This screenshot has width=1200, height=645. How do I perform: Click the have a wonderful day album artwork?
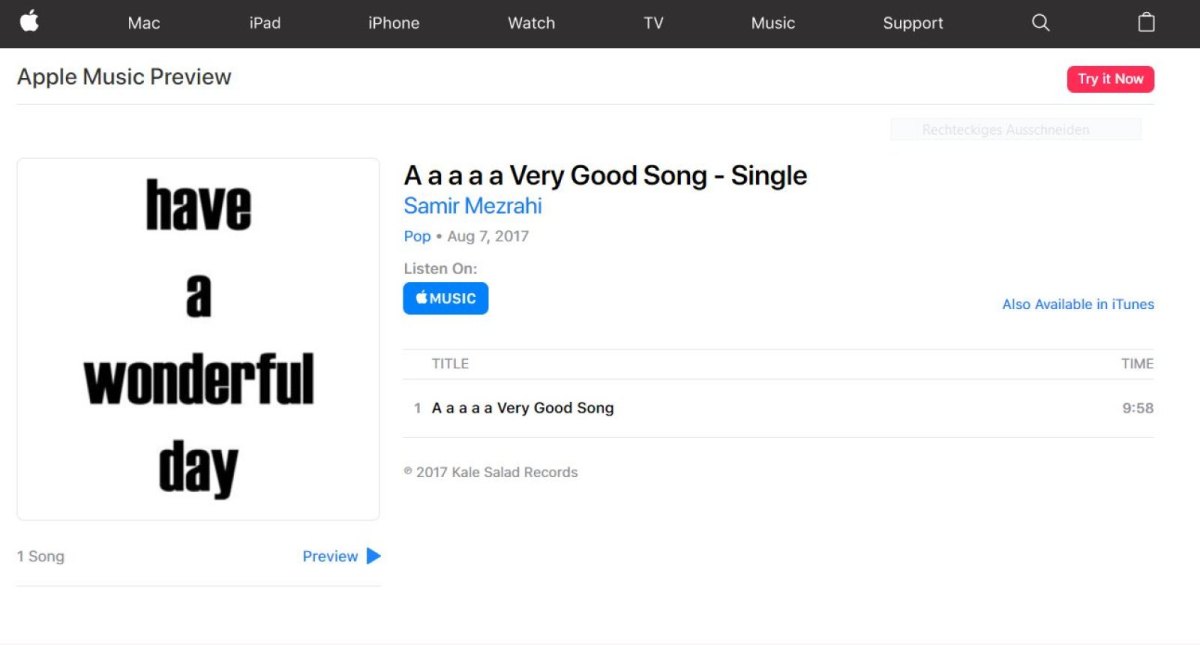click(x=198, y=339)
